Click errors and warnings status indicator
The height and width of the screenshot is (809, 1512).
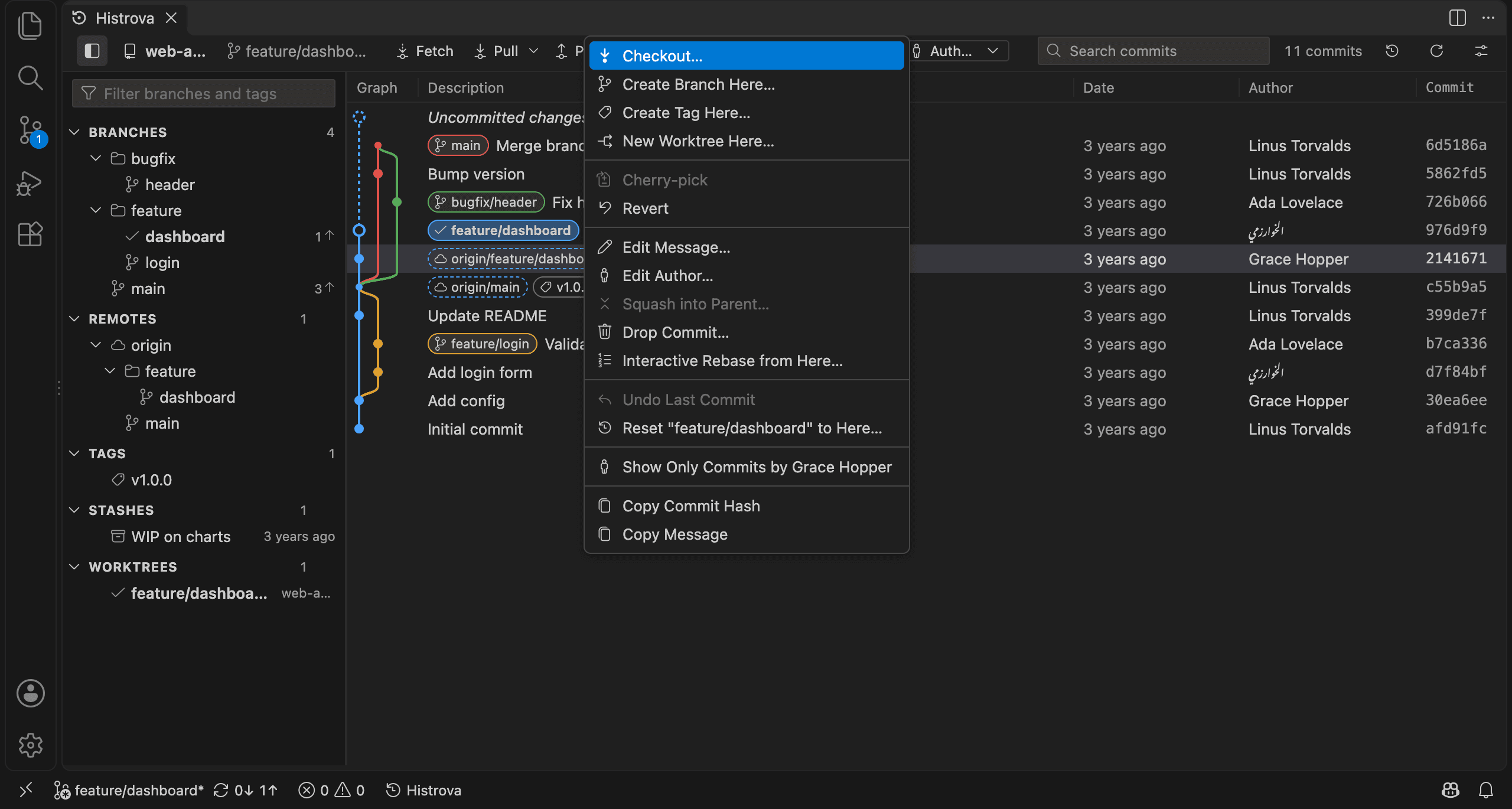(x=331, y=790)
